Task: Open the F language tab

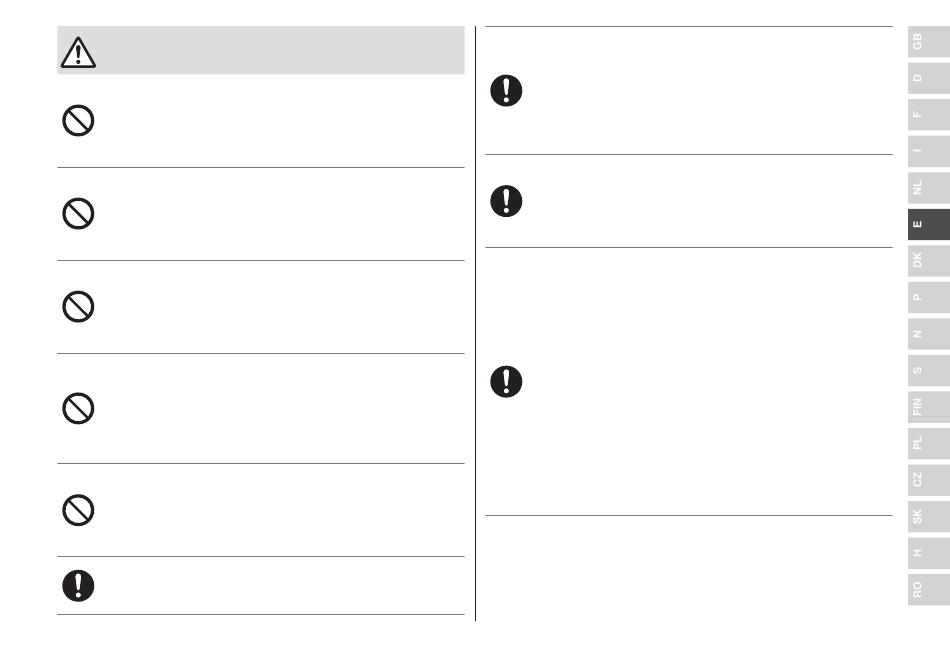Action: click(x=929, y=114)
